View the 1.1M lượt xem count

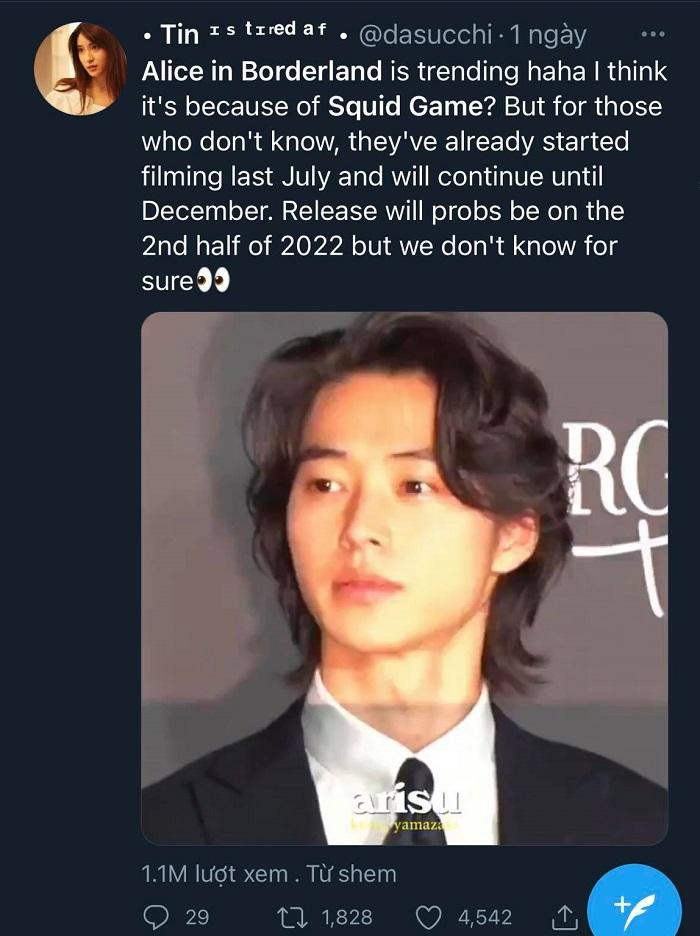[215, 874]
